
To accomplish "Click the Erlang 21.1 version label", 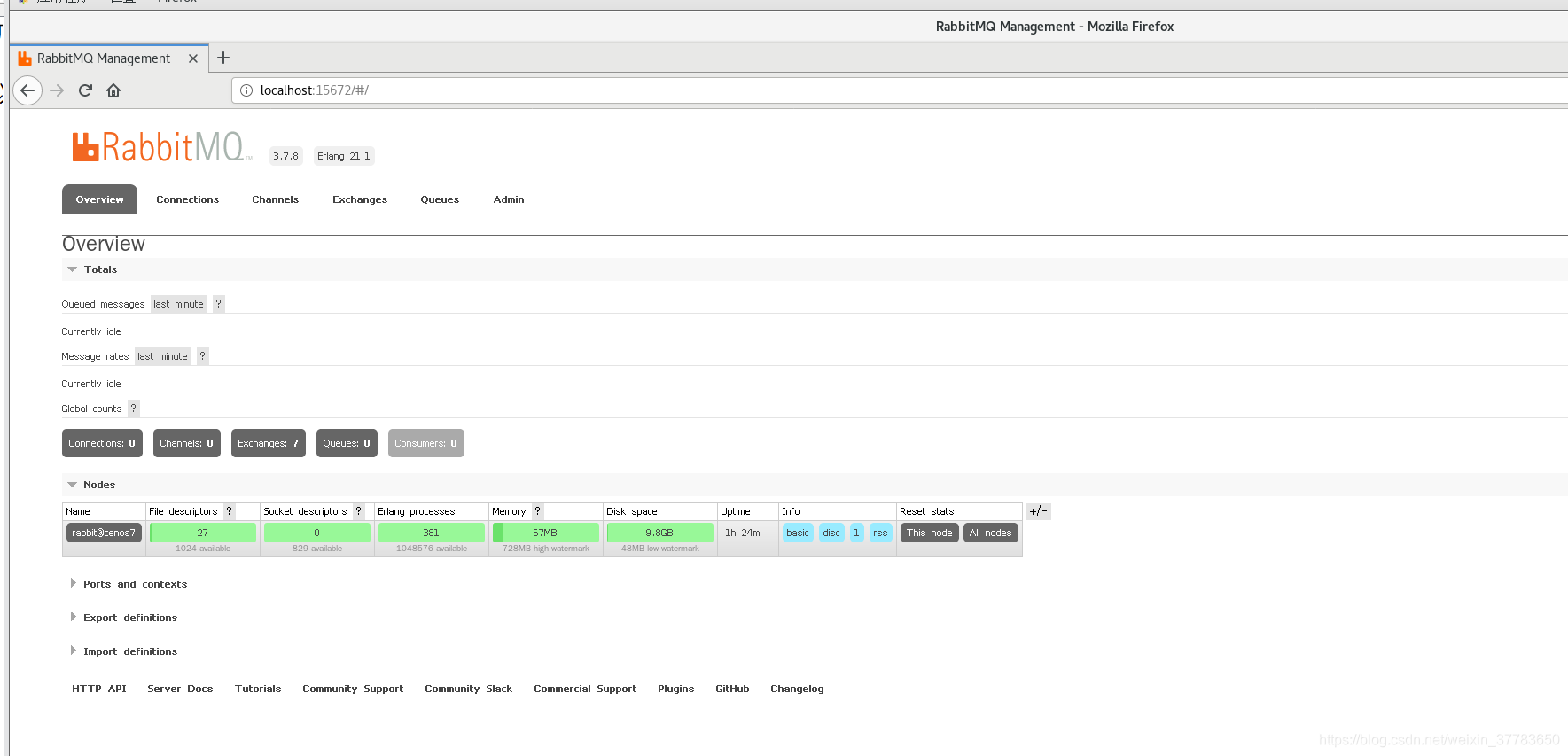I will coord(344,156).
